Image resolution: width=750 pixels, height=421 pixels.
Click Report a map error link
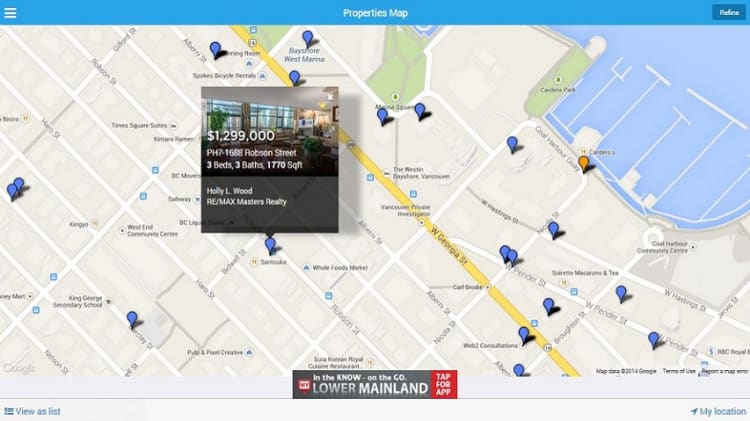point(725,371)
